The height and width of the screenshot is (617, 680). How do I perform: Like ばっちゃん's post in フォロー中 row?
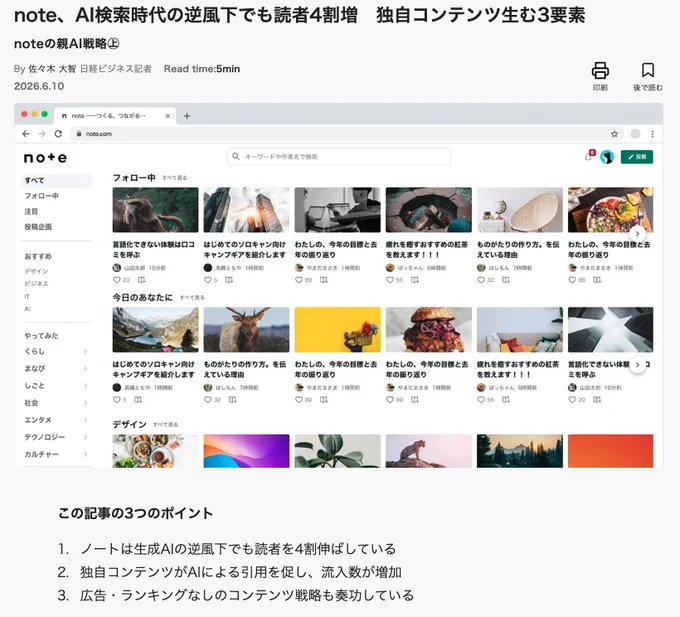click(389, 280)
